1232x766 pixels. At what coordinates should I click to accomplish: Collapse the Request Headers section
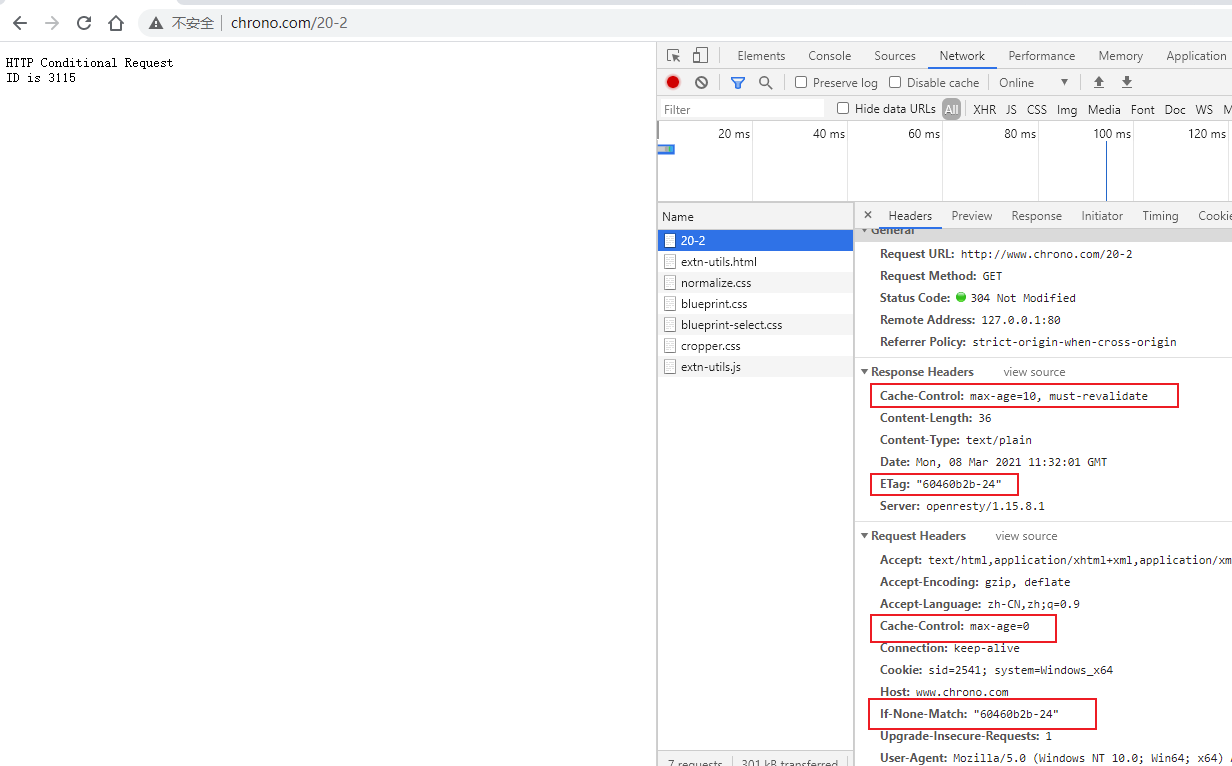pyautogui.click(x=865, y=536)
